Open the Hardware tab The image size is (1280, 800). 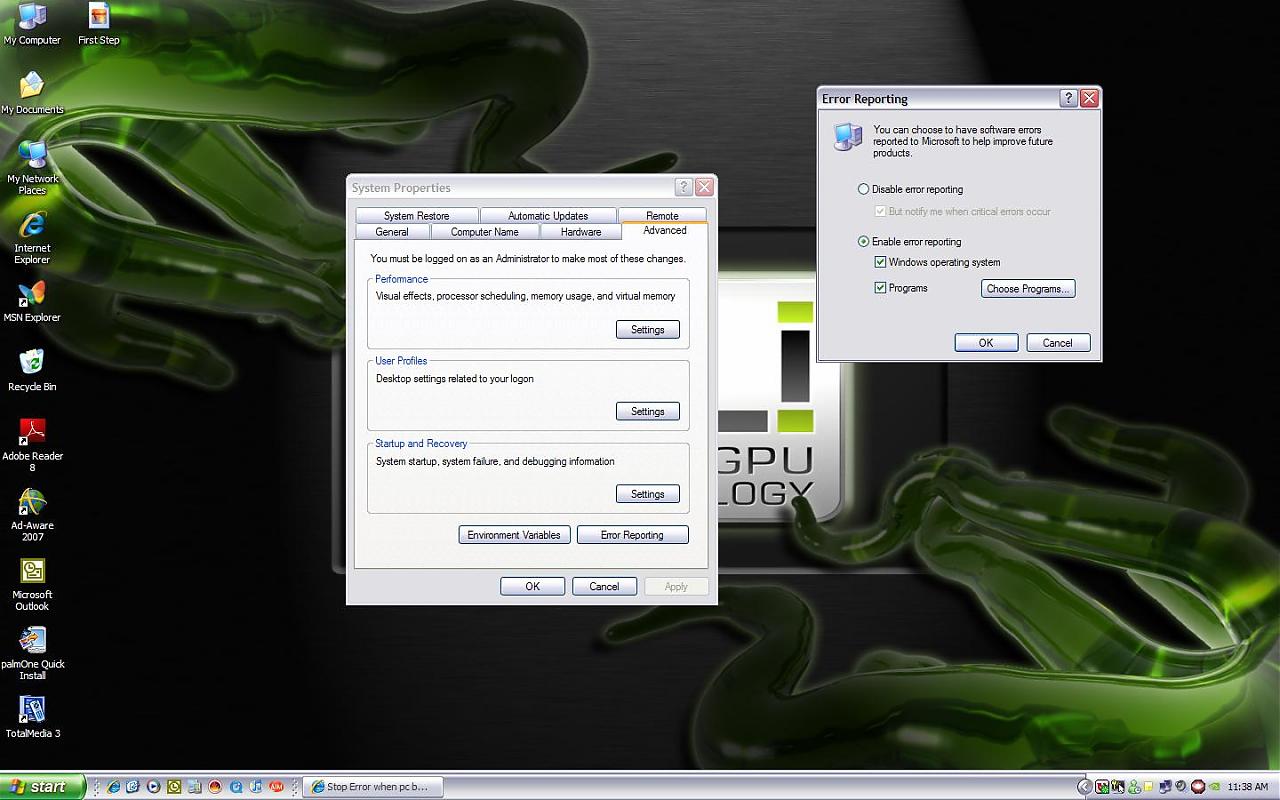(x=580, y=232)
